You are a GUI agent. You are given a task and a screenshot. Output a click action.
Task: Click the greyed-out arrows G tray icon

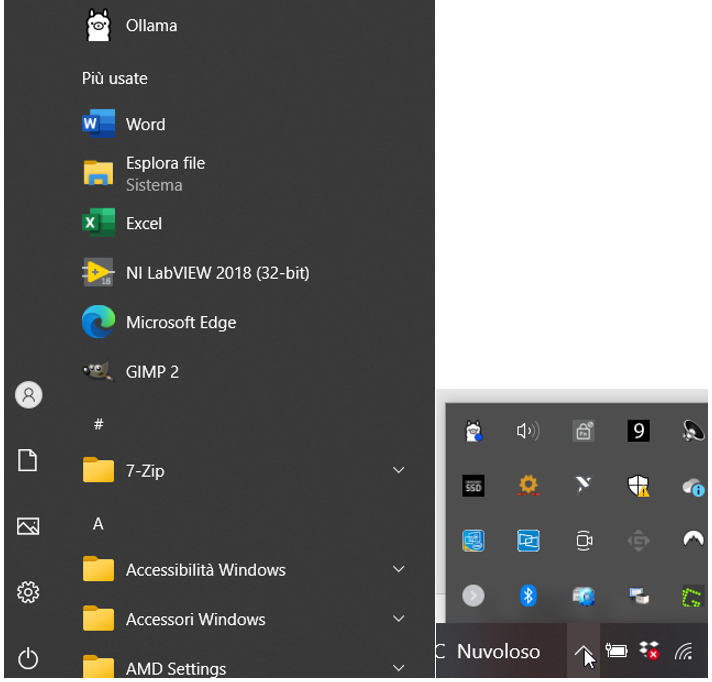tap(638, 541)
